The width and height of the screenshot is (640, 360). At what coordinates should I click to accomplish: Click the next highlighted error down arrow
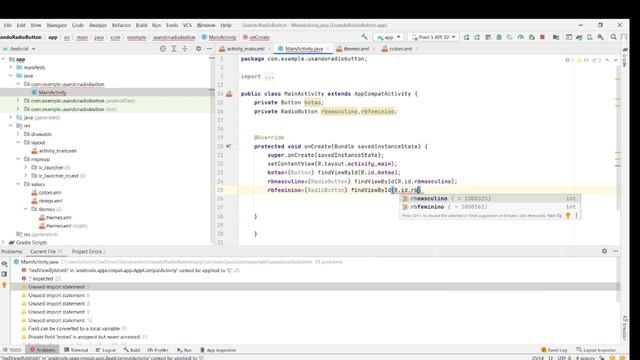tap(616, 60)
